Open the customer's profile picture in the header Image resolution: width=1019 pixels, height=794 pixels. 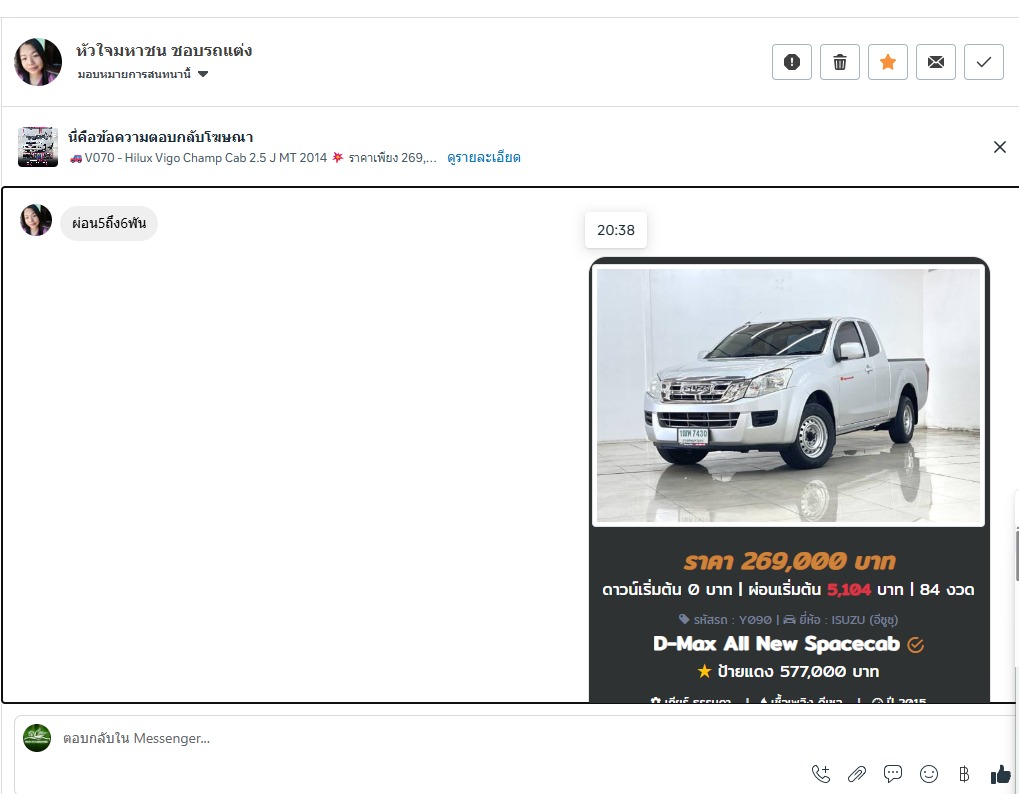[38, 62]
